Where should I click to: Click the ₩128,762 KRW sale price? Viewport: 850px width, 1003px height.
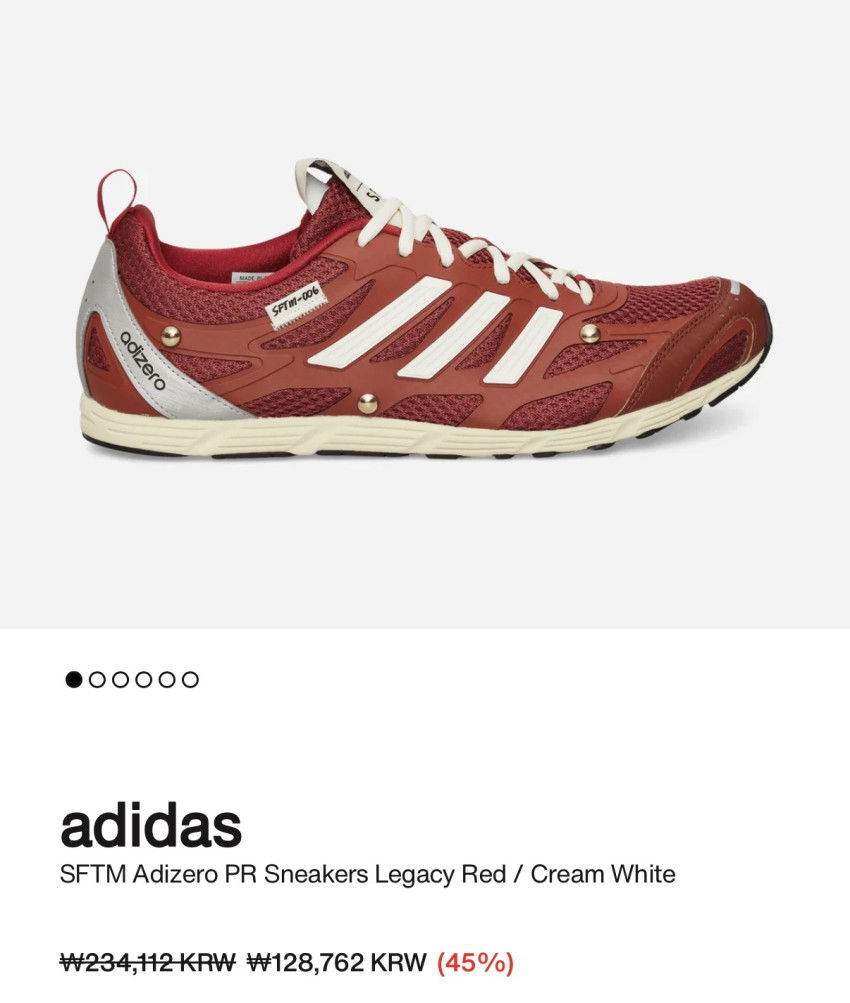(336, 961)
